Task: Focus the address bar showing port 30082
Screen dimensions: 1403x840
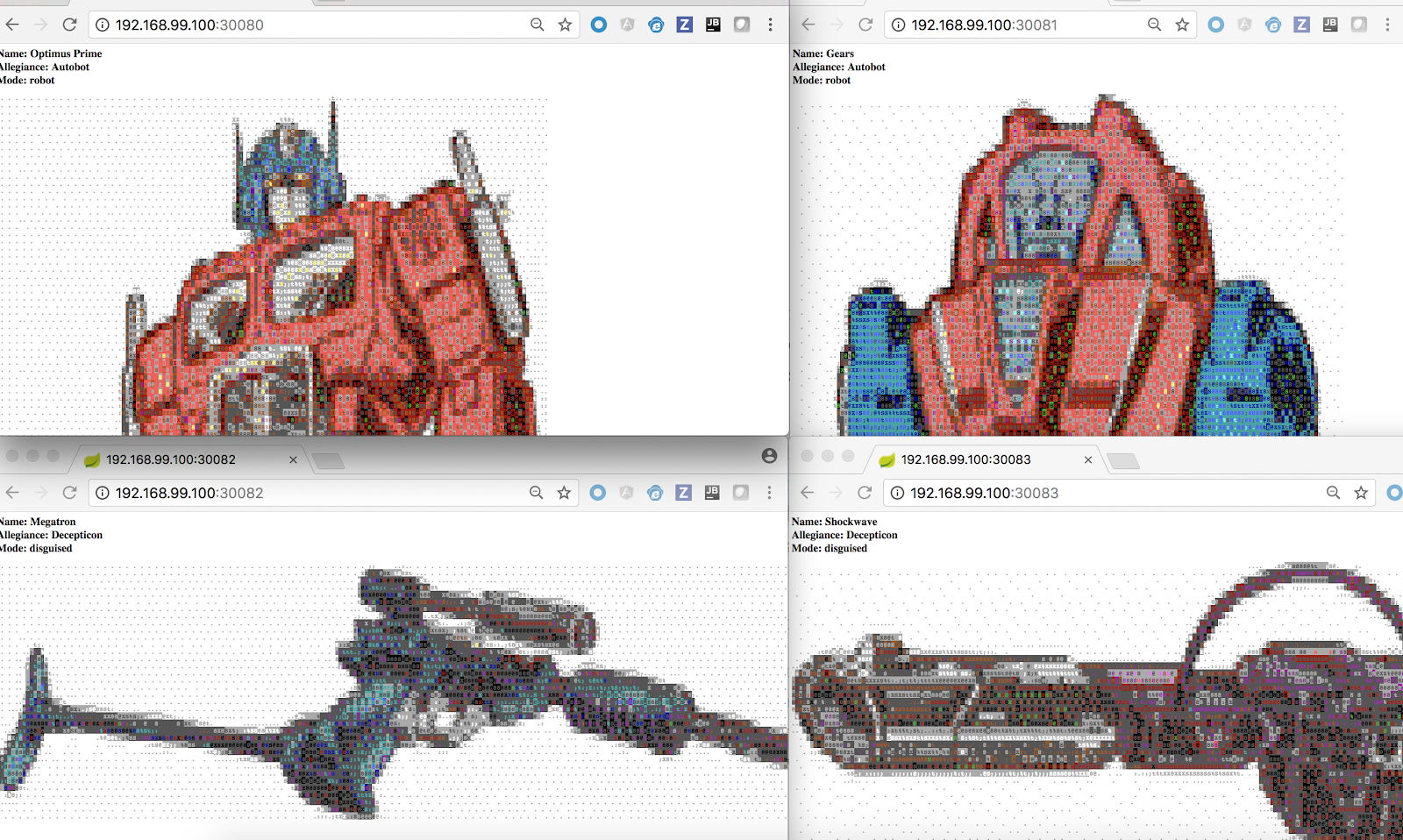Action: coord(333,493)
